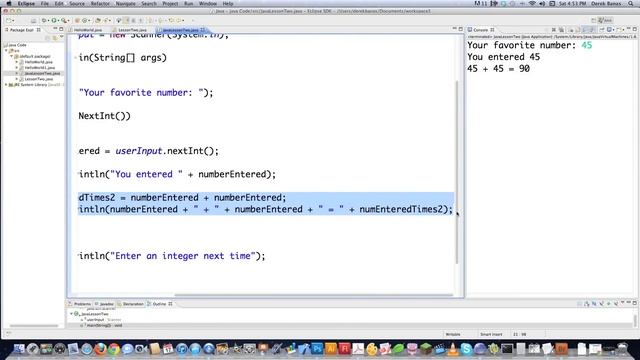The height and width of the screenshot is (360, 640).
Task: Open the Navigate menu
Action: tap(125, 3)
